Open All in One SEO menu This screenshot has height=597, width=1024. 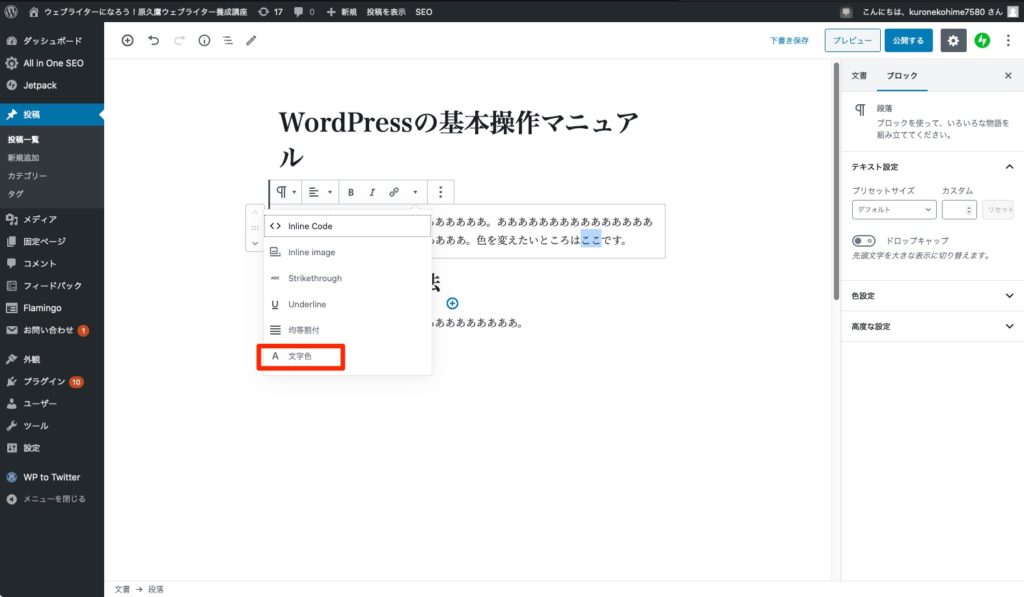click(52, 63)
